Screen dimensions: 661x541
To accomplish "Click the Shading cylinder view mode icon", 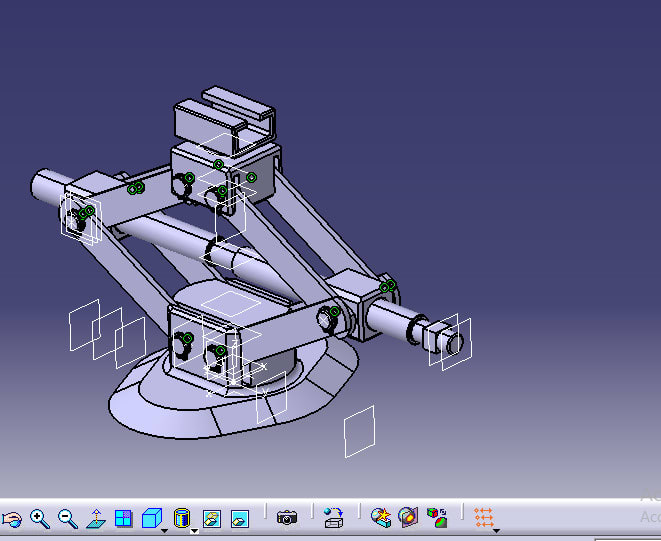I will point(181,518).
